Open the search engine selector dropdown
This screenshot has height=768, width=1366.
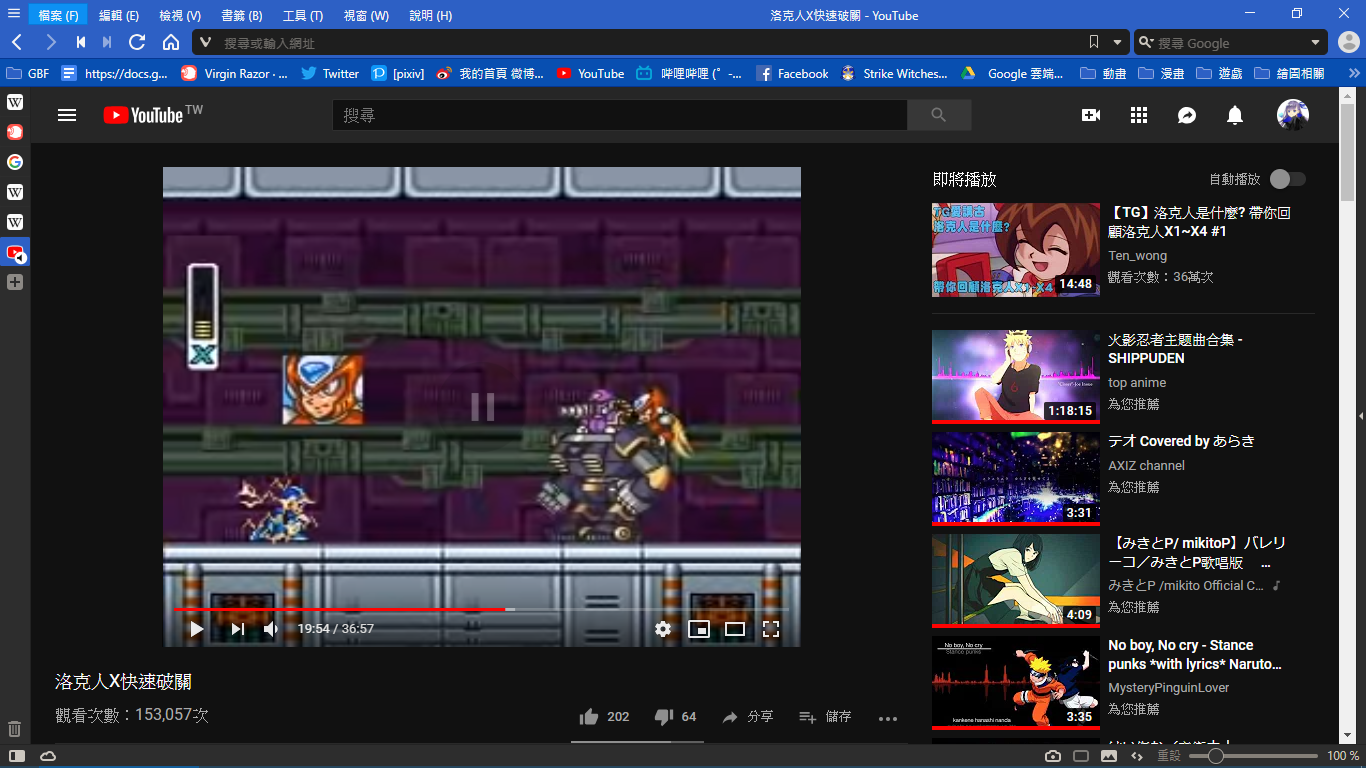(x=1146, y=42)
